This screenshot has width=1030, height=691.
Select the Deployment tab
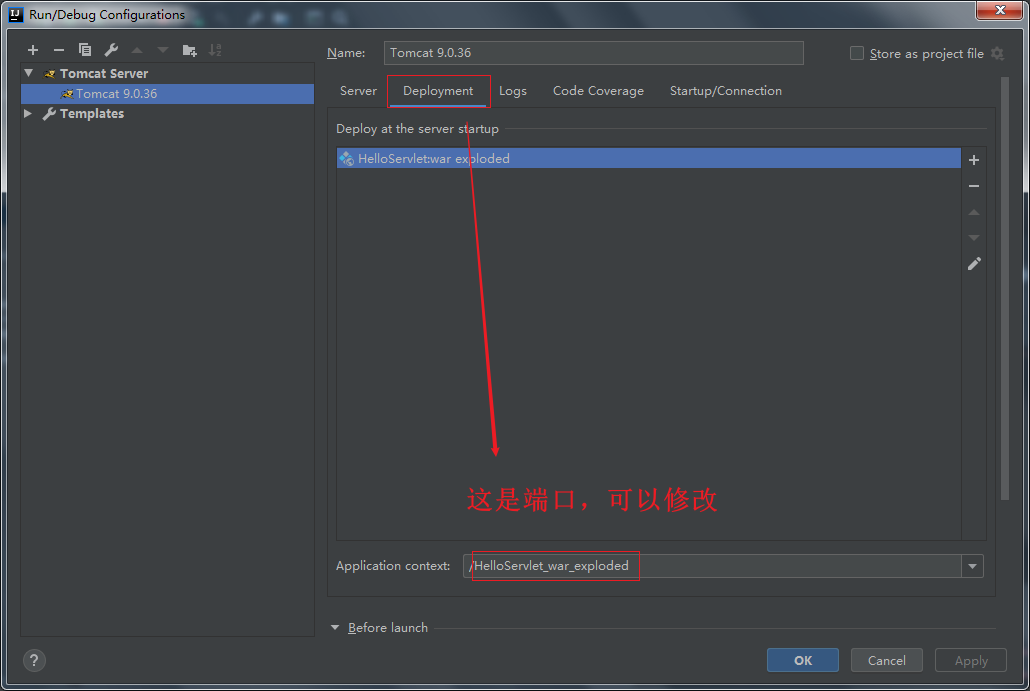tap(438, 91)
